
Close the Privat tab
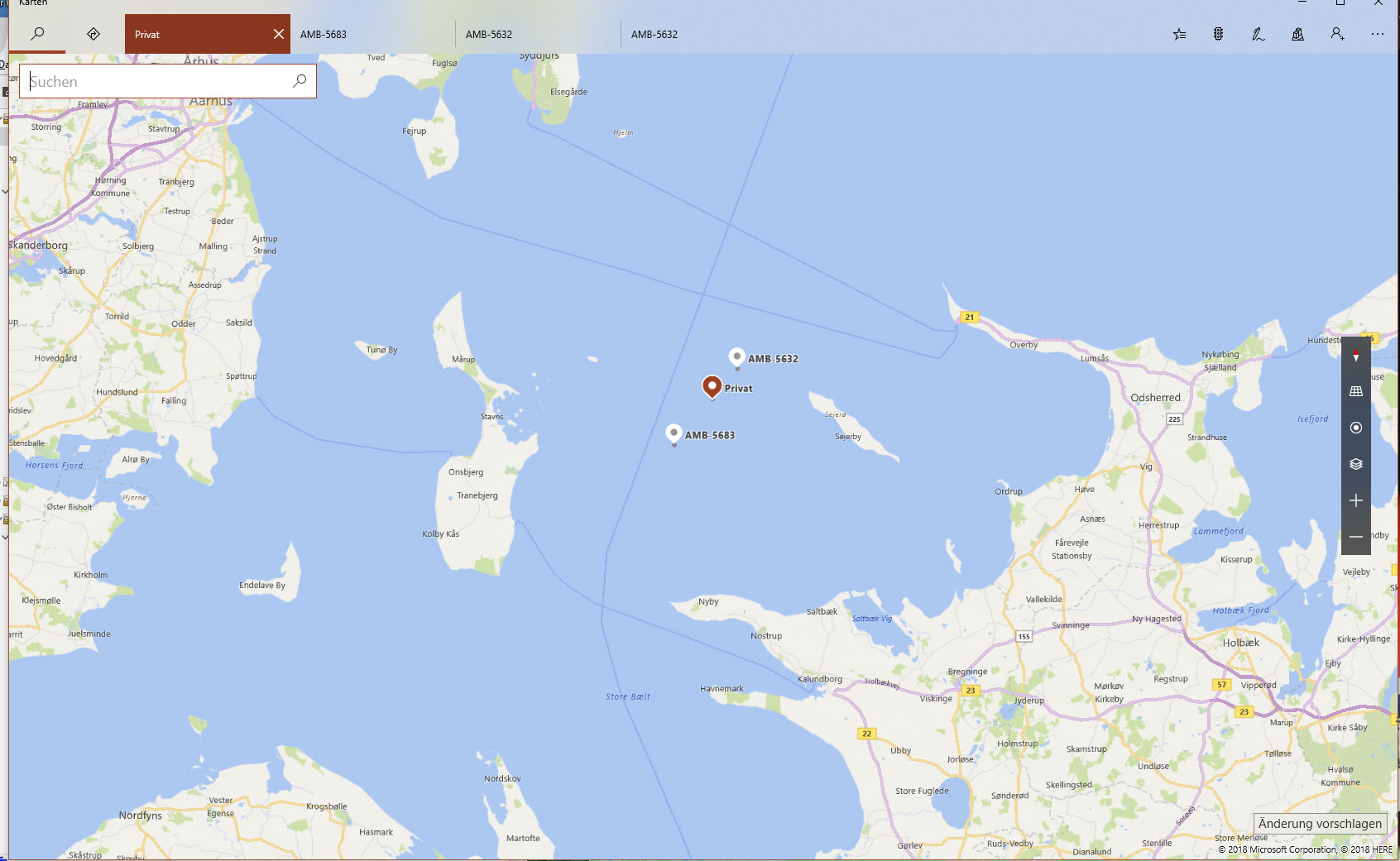(x=278, y=34)
